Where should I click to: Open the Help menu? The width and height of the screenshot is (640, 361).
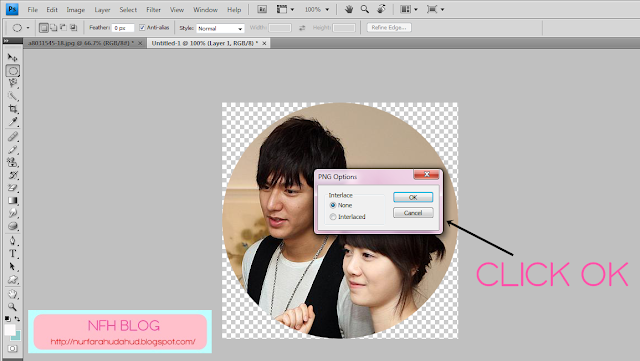tap(234, 9)
